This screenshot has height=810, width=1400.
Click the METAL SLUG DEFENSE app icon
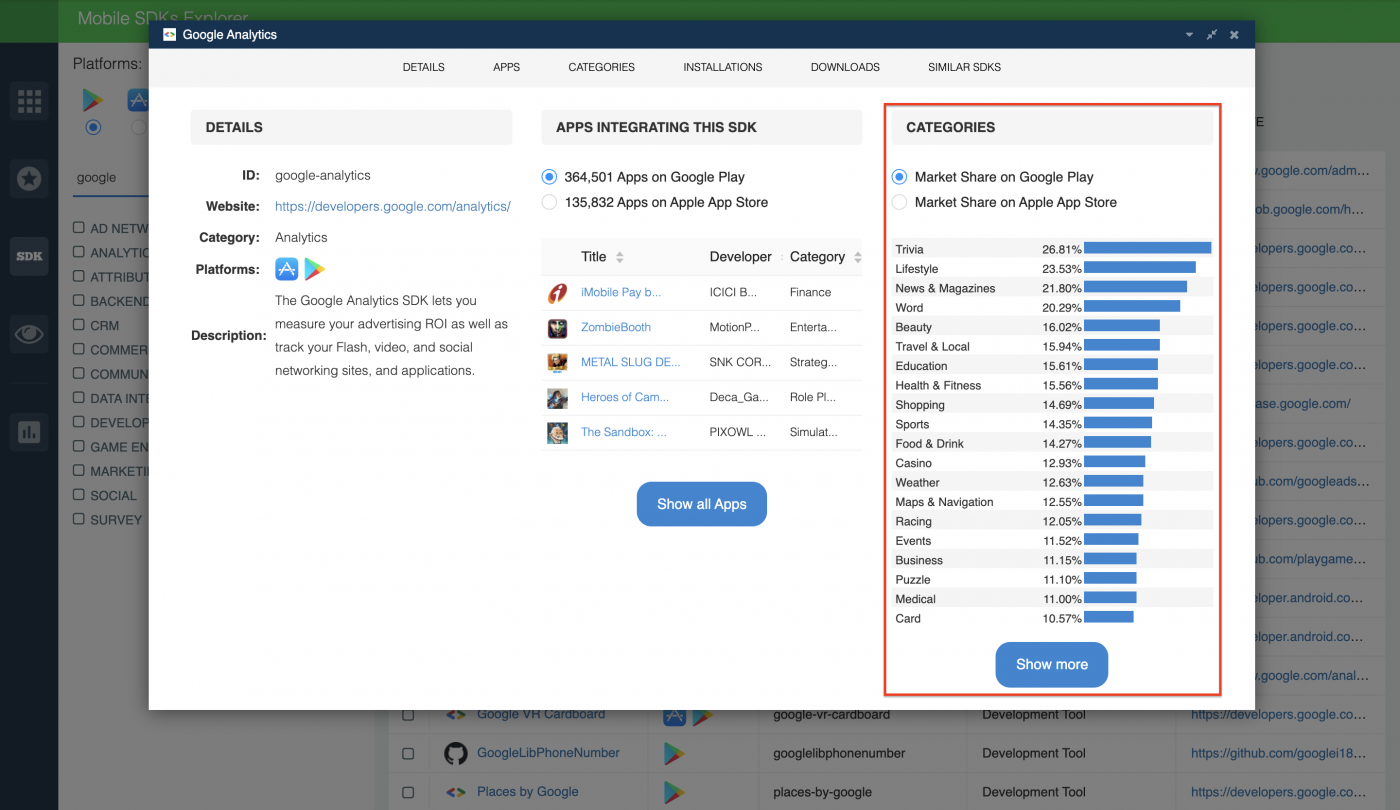tap(557, 363)
